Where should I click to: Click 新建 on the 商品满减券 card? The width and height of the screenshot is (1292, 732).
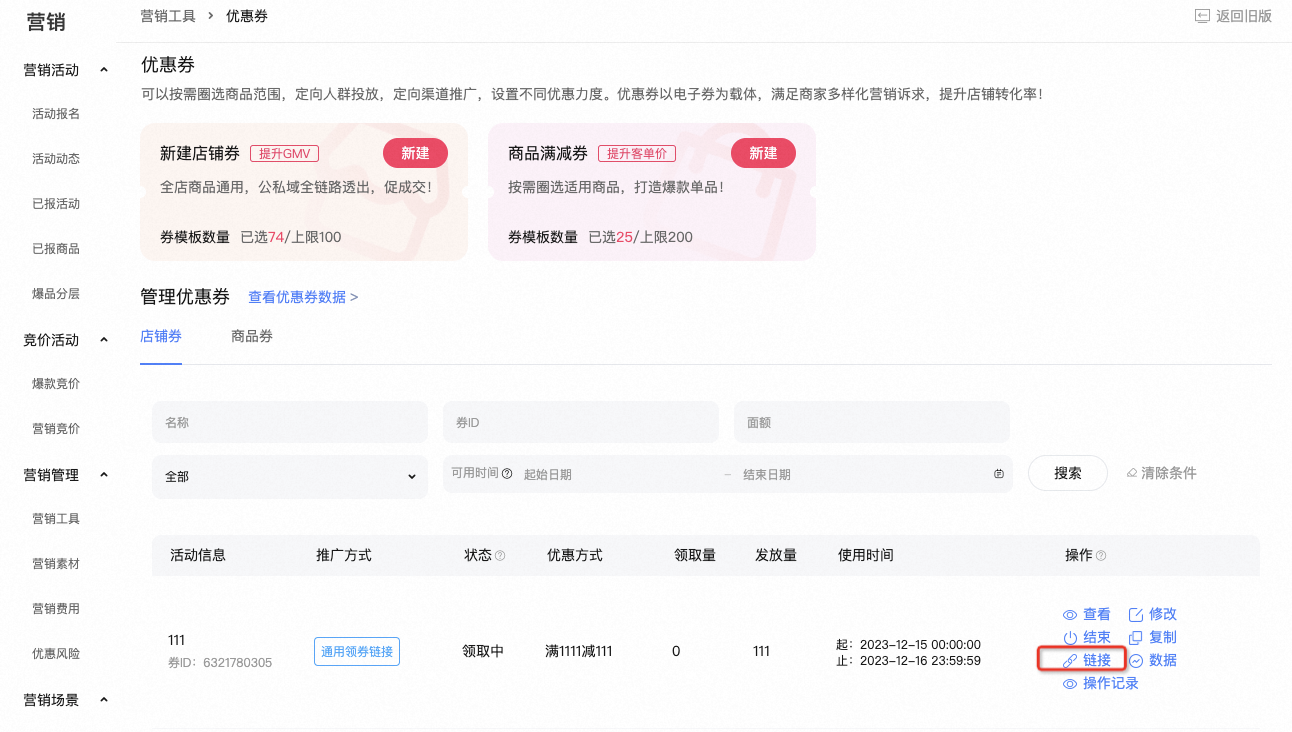click(x=763, y=153)
